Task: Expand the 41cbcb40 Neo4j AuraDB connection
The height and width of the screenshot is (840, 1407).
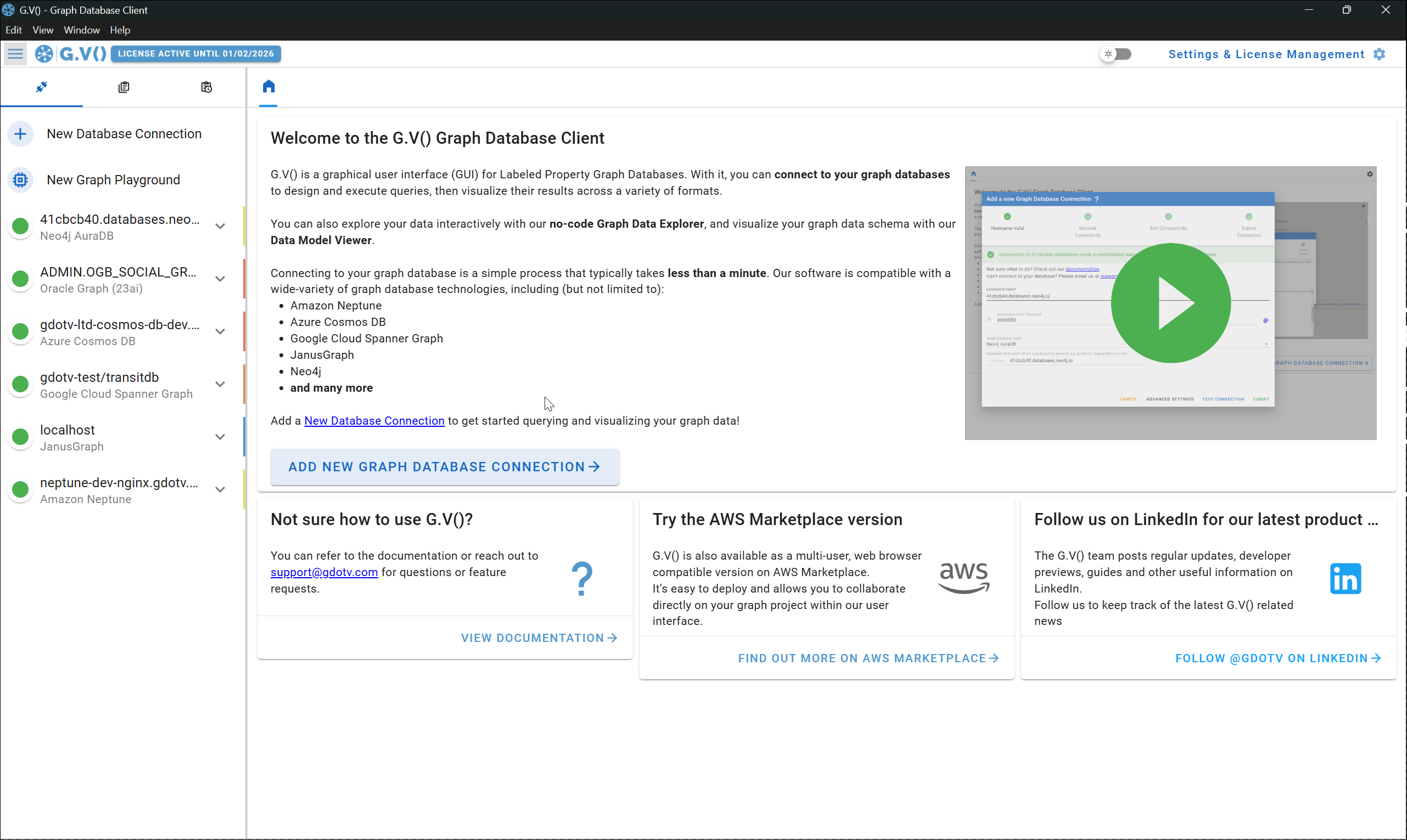Action: 220,227
